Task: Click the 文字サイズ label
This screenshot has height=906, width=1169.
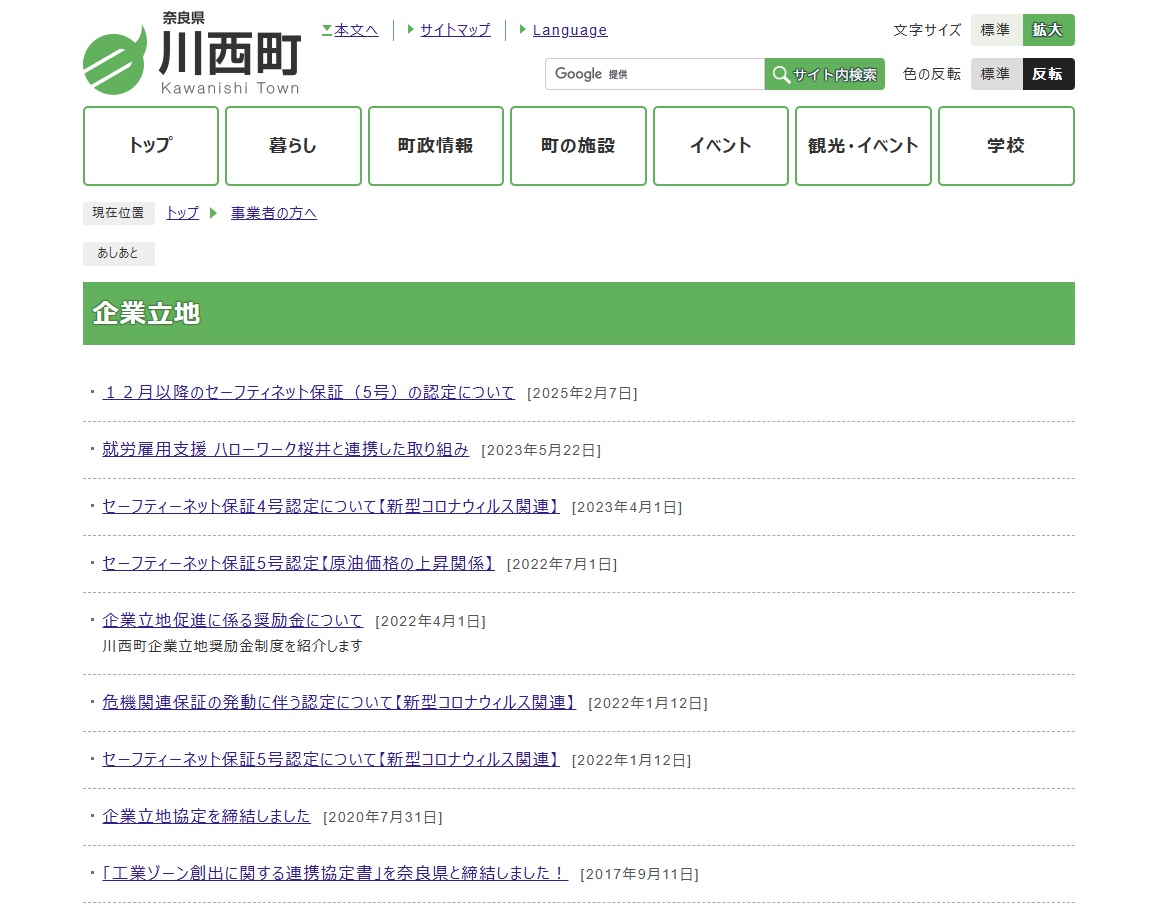Action: point(927,30)
